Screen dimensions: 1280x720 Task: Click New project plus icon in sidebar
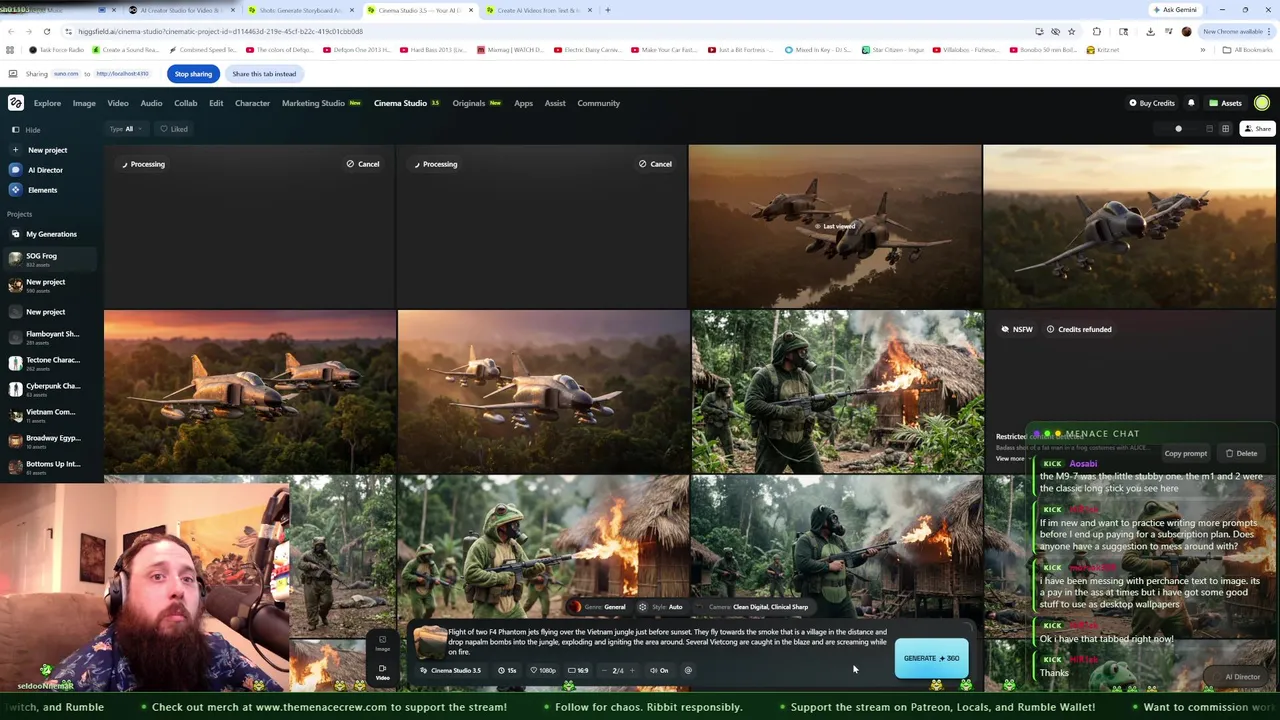click(15, 150)
